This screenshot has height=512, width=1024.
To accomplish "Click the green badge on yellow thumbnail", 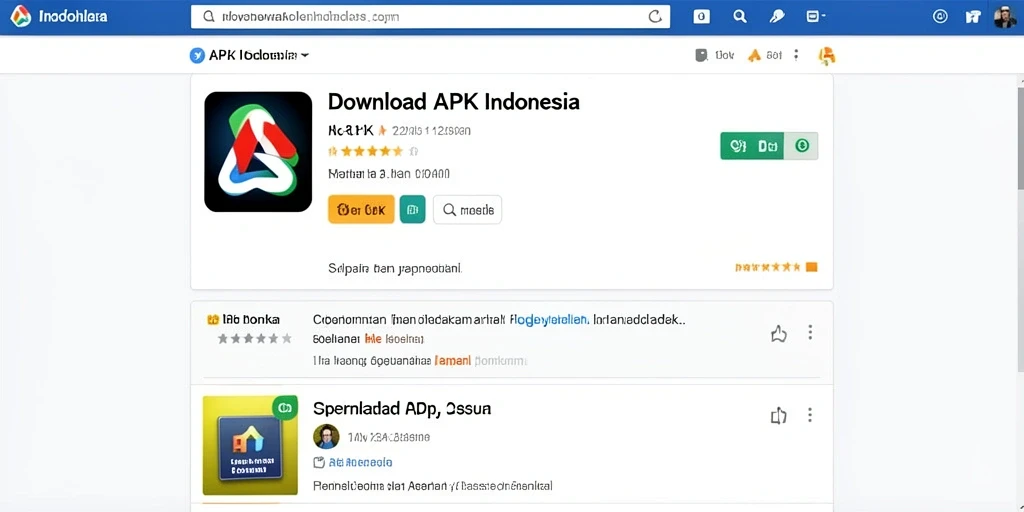I will click(x=285, y=408).
